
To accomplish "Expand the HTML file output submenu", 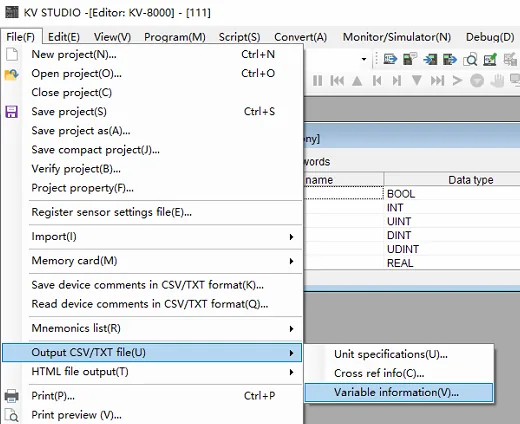I will (x=291, y=372).
